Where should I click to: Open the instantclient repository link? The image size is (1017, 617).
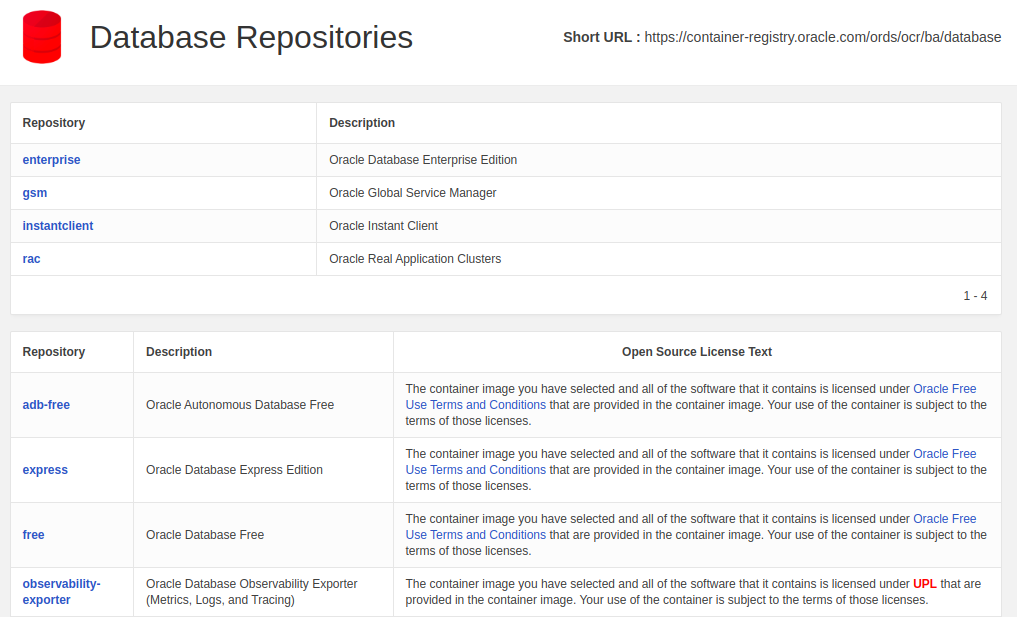click(x=58, y=226)
